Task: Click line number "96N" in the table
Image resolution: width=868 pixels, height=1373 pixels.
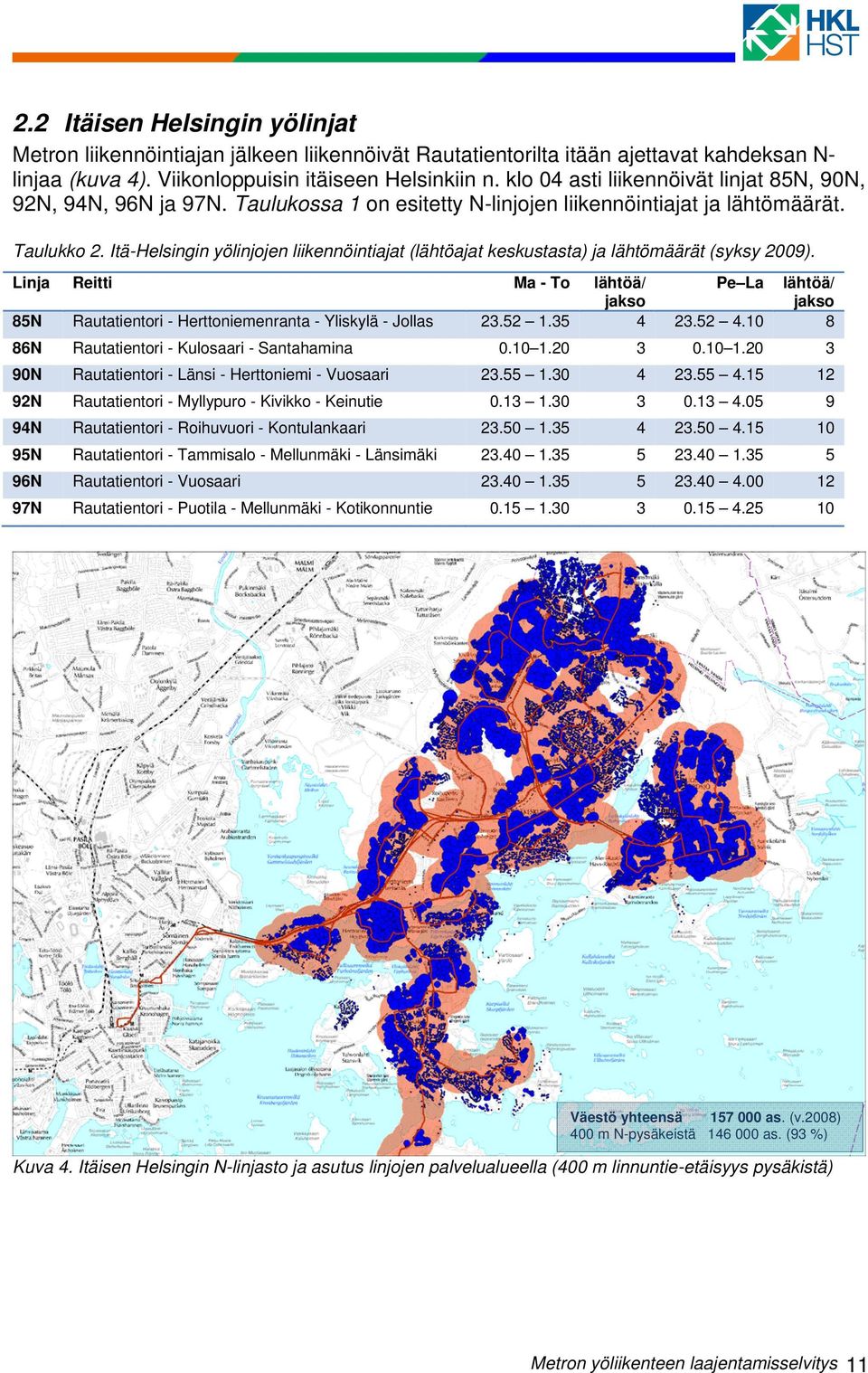Action: [x=27, y=481]
